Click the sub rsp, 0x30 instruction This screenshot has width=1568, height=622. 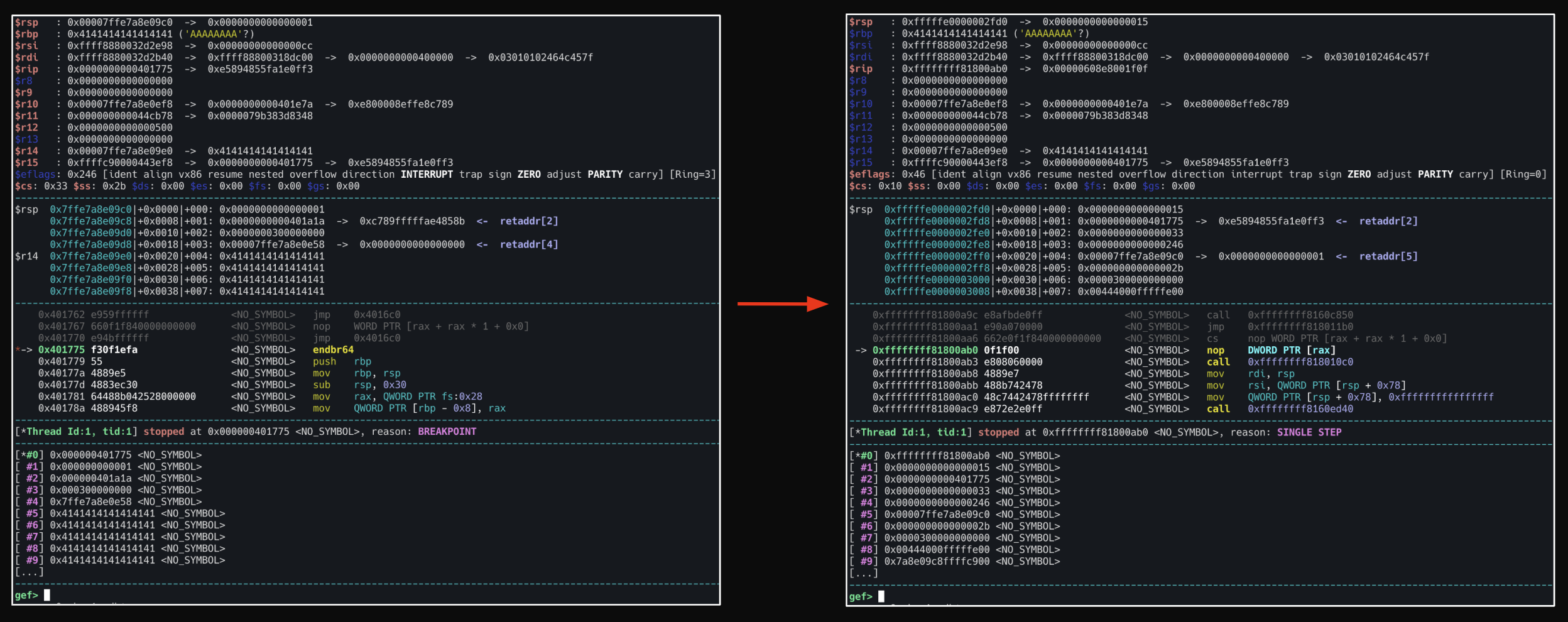(360, 385)
